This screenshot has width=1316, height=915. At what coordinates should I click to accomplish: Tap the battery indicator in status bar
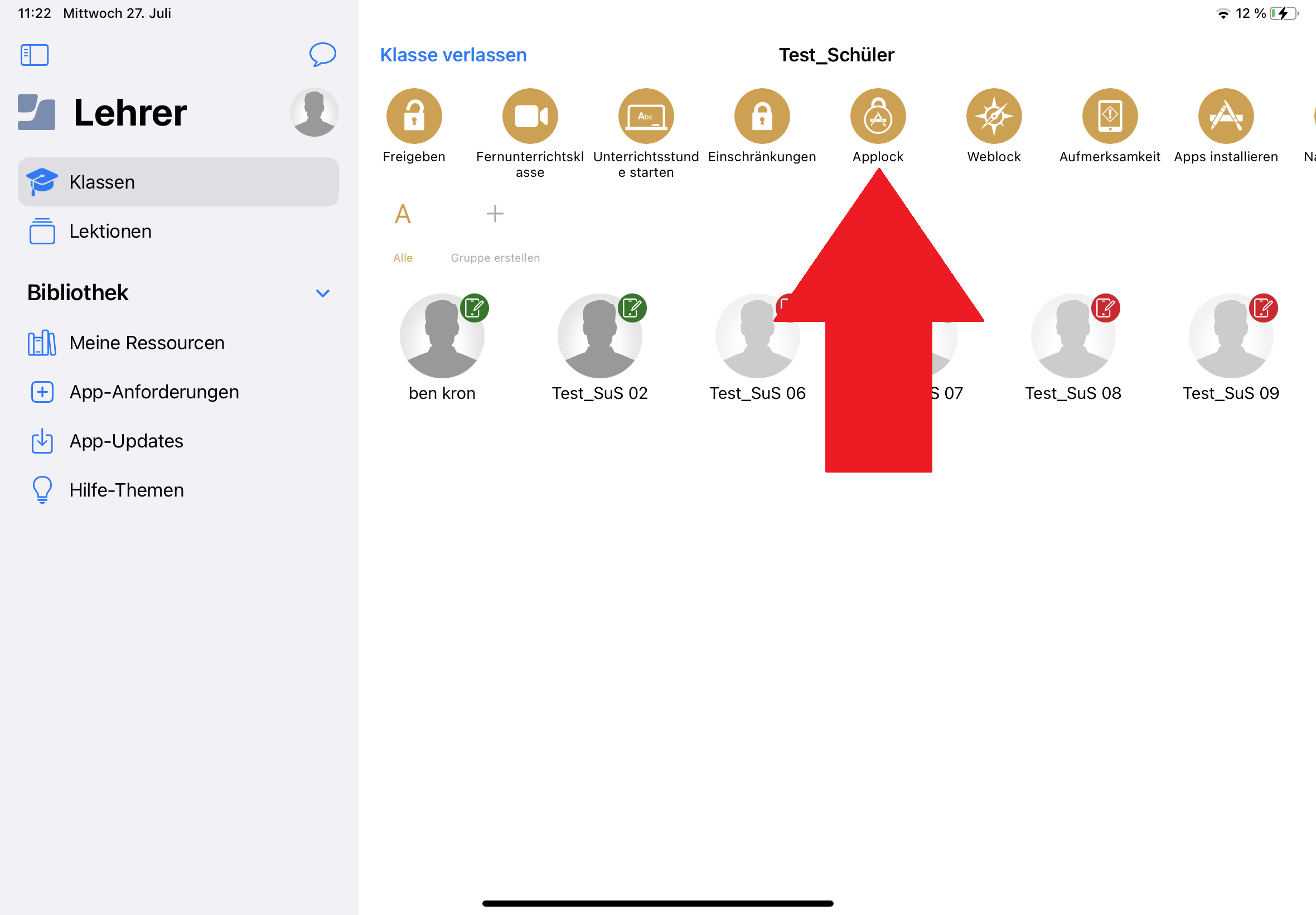coord(1284,13)
